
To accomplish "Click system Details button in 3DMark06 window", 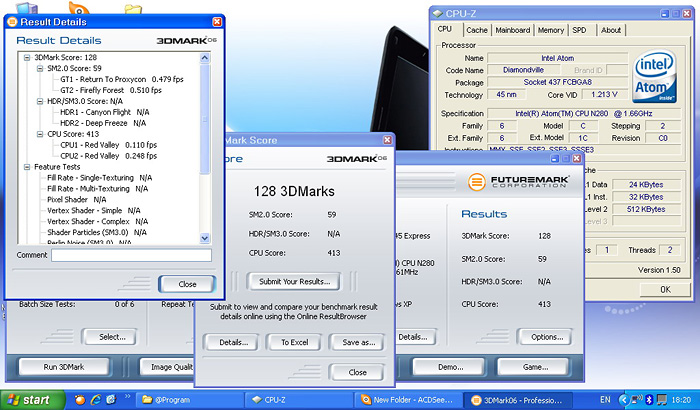I will [414, 337].
